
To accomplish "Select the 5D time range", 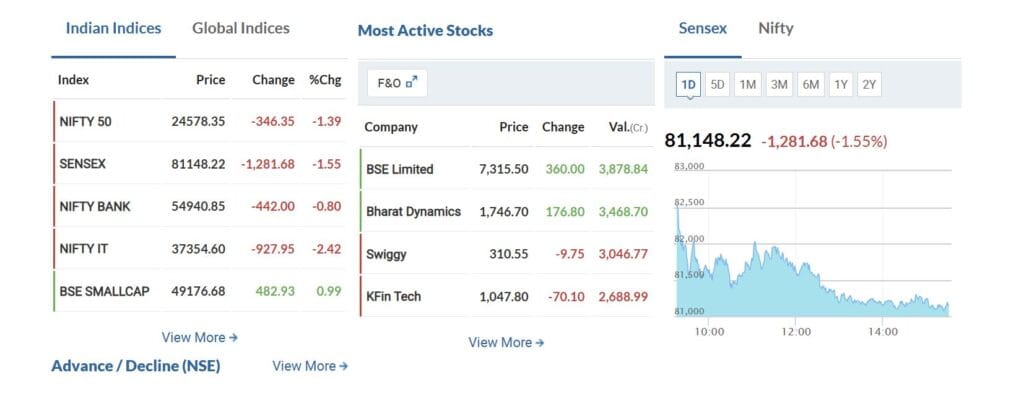I will click(x=717, y=85).
